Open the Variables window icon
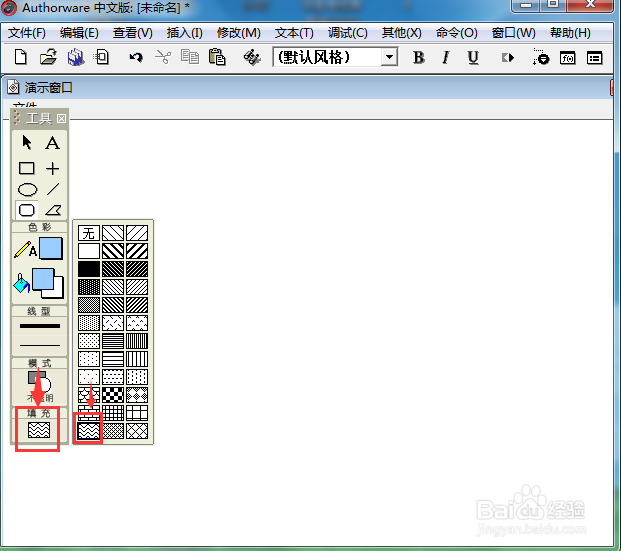The width and height of the screenshot is (621, 551). pyautogui.click(x=594, y=58)
